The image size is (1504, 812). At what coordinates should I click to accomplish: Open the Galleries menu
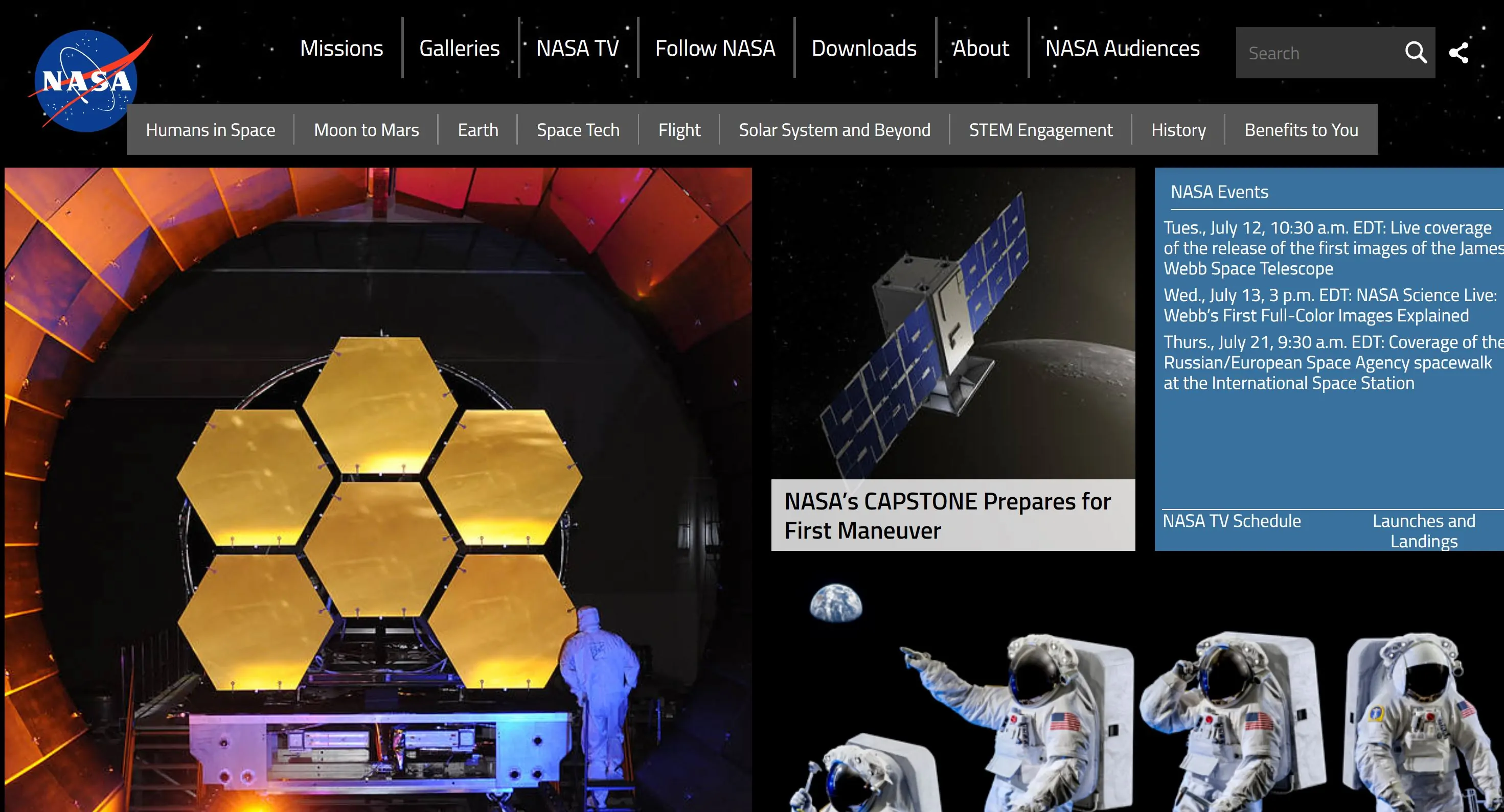pos(460,48)
